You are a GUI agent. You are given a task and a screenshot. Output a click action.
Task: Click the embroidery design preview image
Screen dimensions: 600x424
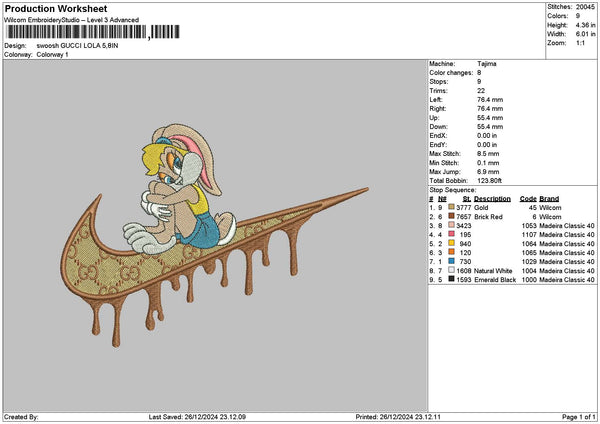click(214, 235)
